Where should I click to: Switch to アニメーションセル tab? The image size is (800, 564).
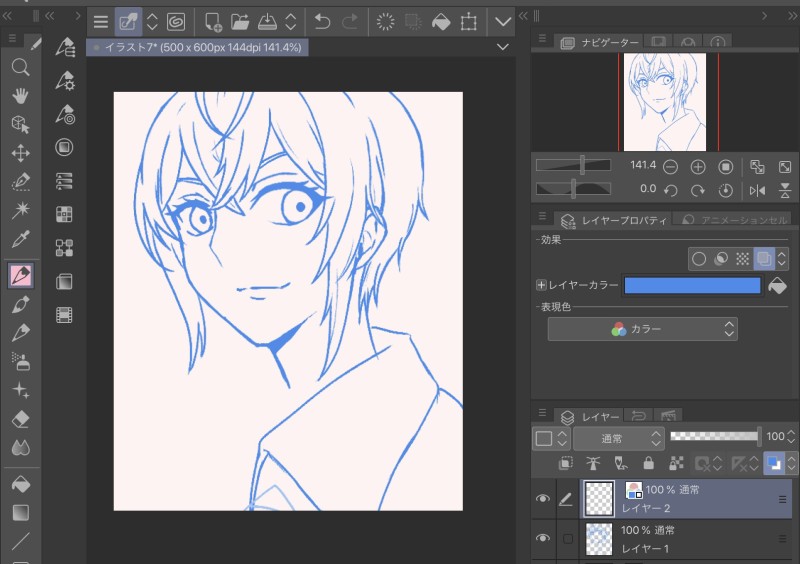[735, 220]
